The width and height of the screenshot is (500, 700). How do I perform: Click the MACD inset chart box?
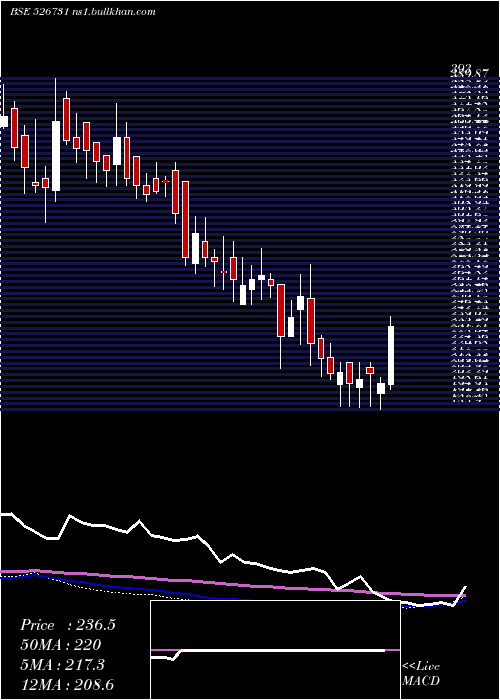(275, 650)
